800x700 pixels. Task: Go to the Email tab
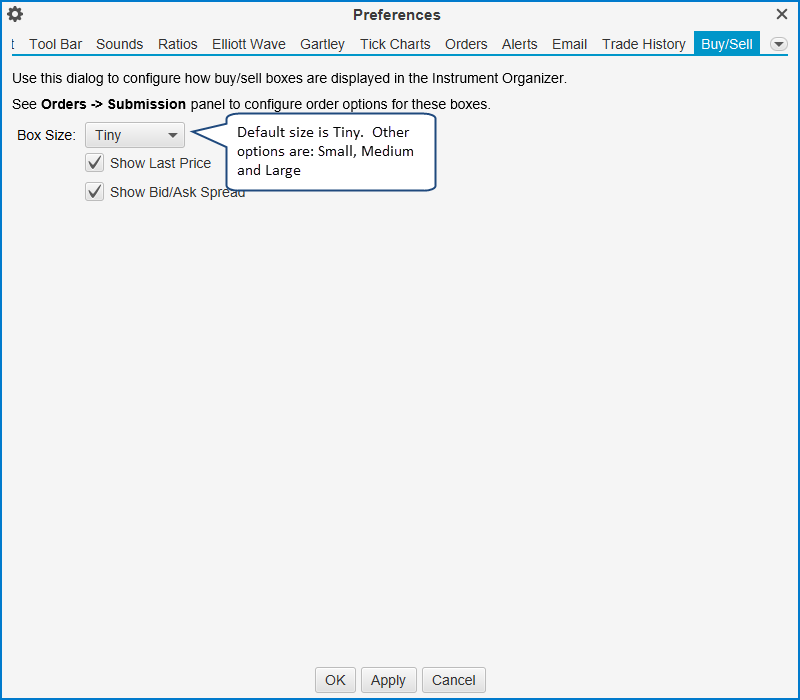coord(570,44)
